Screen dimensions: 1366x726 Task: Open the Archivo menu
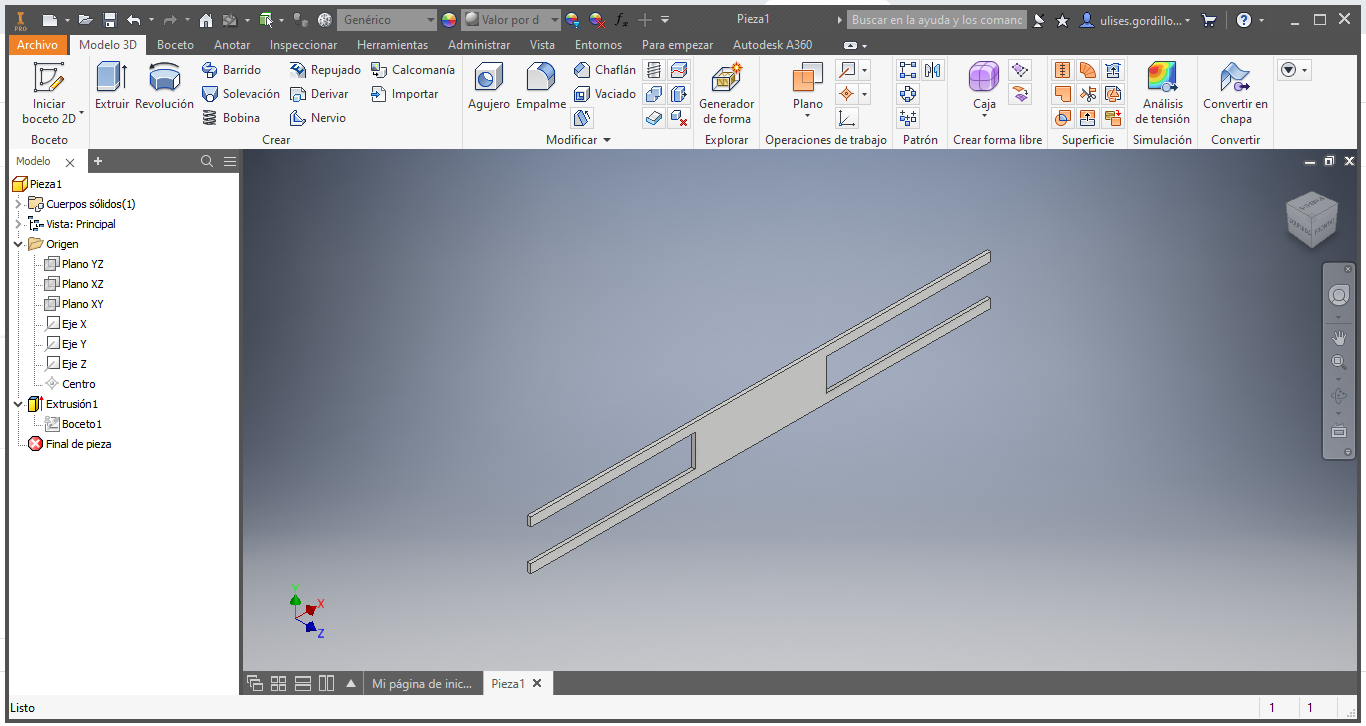[x=38, y=45]
